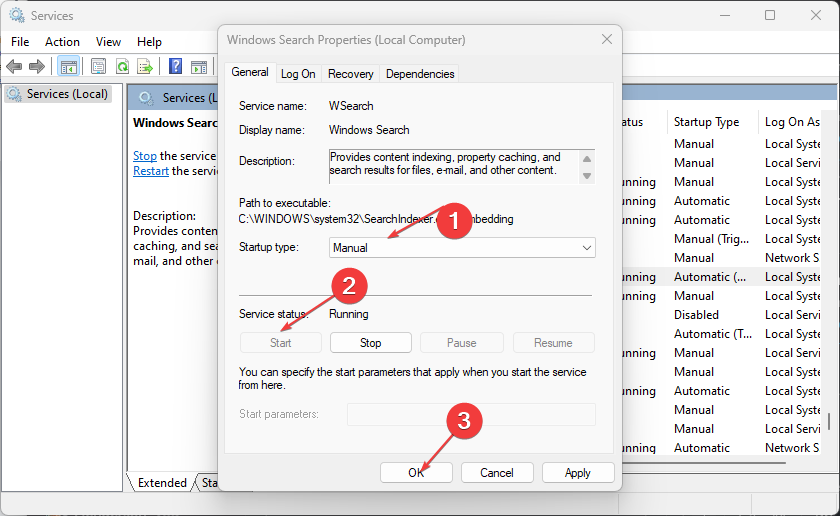Click the Resume service button

tap(553, 343)
